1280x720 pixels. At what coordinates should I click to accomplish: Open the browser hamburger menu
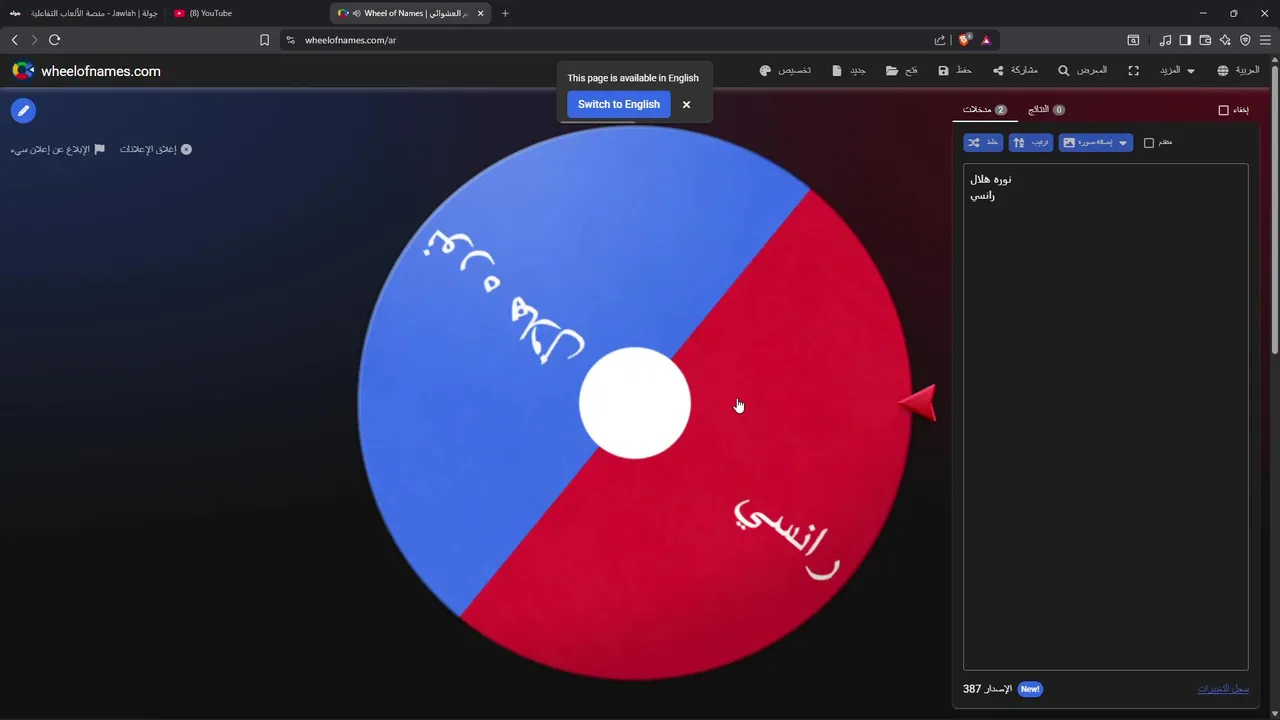1265,40
